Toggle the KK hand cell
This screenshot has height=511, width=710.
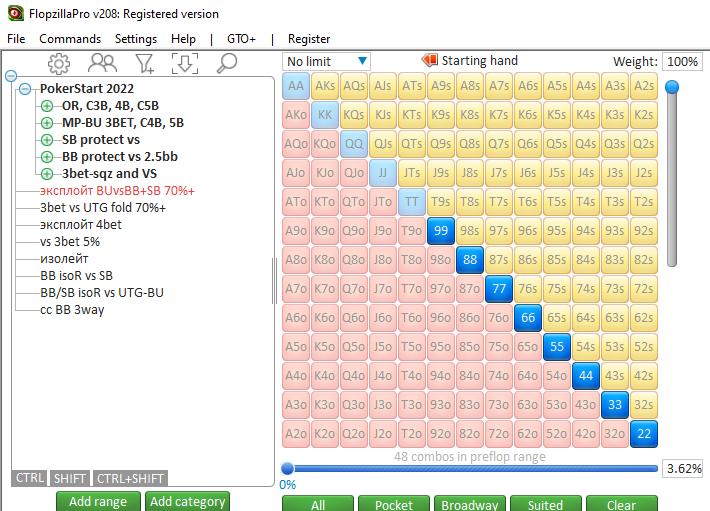click(325, 115)
